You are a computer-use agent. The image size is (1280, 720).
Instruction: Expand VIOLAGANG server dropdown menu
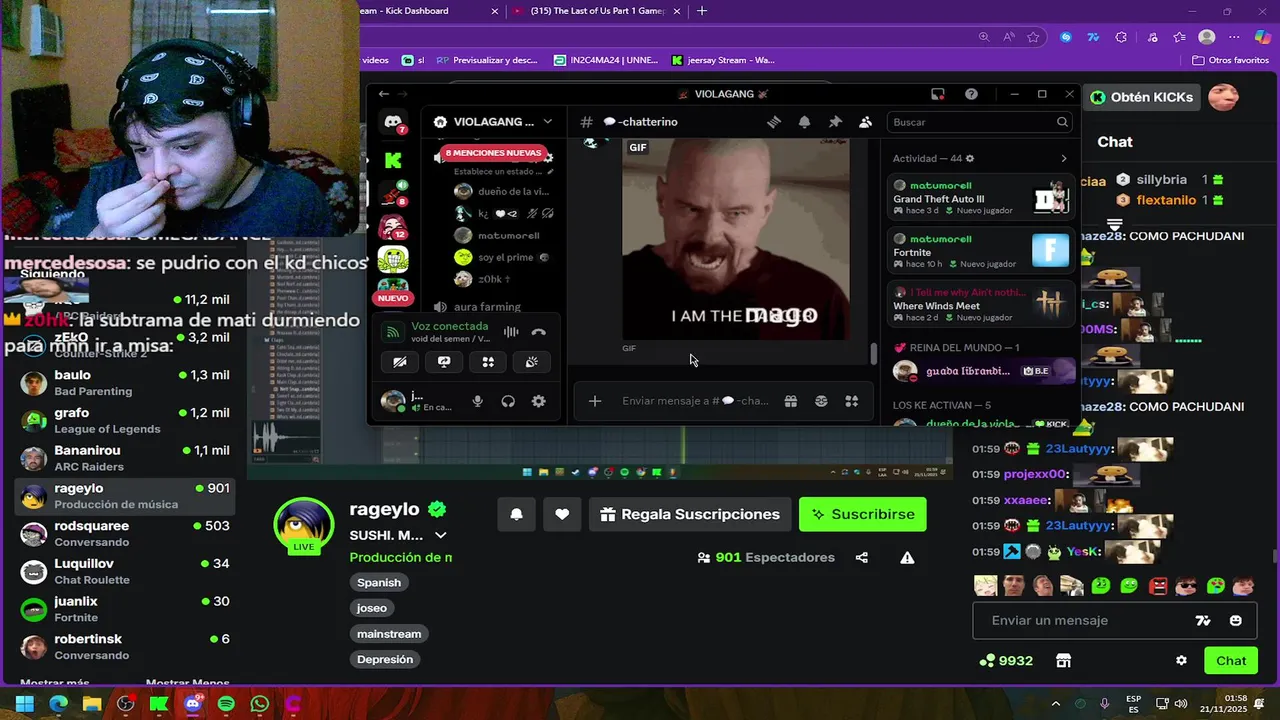547,122
